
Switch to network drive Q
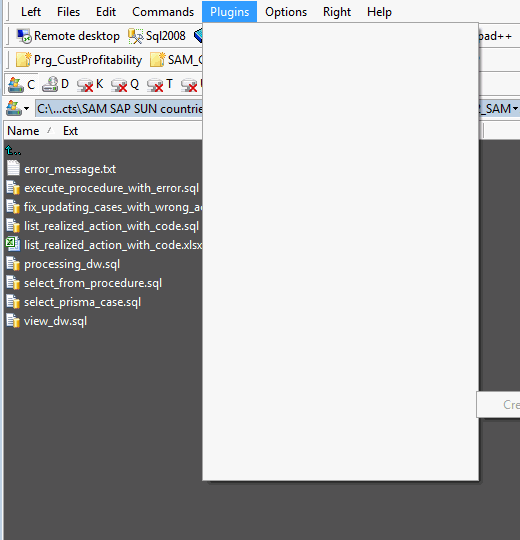click(x=125, y=84)
